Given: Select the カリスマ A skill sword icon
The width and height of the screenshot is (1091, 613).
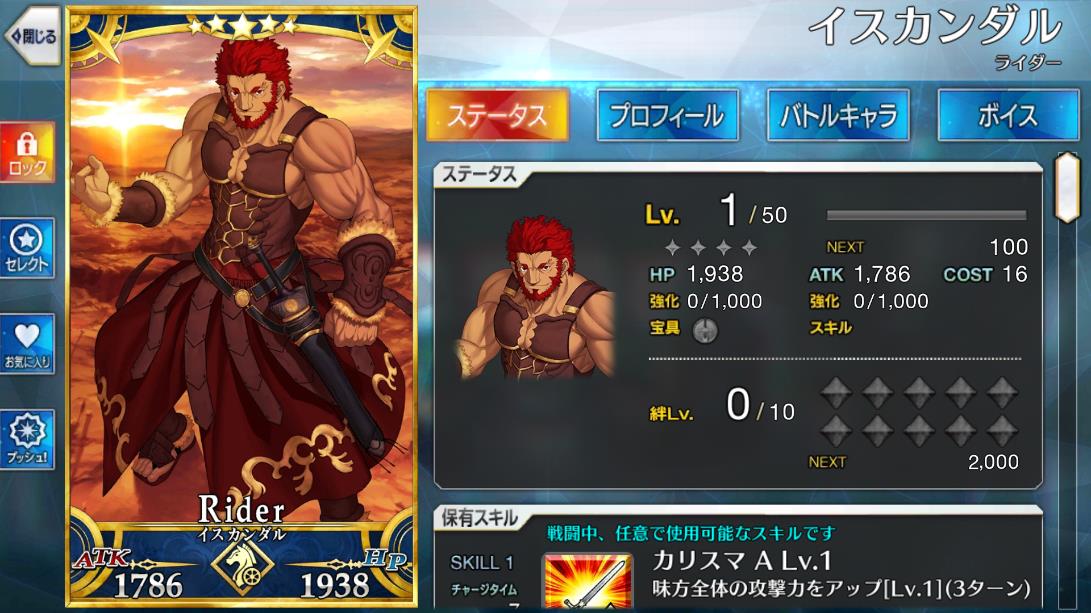Looking at the screenshot, I should 588,582.
